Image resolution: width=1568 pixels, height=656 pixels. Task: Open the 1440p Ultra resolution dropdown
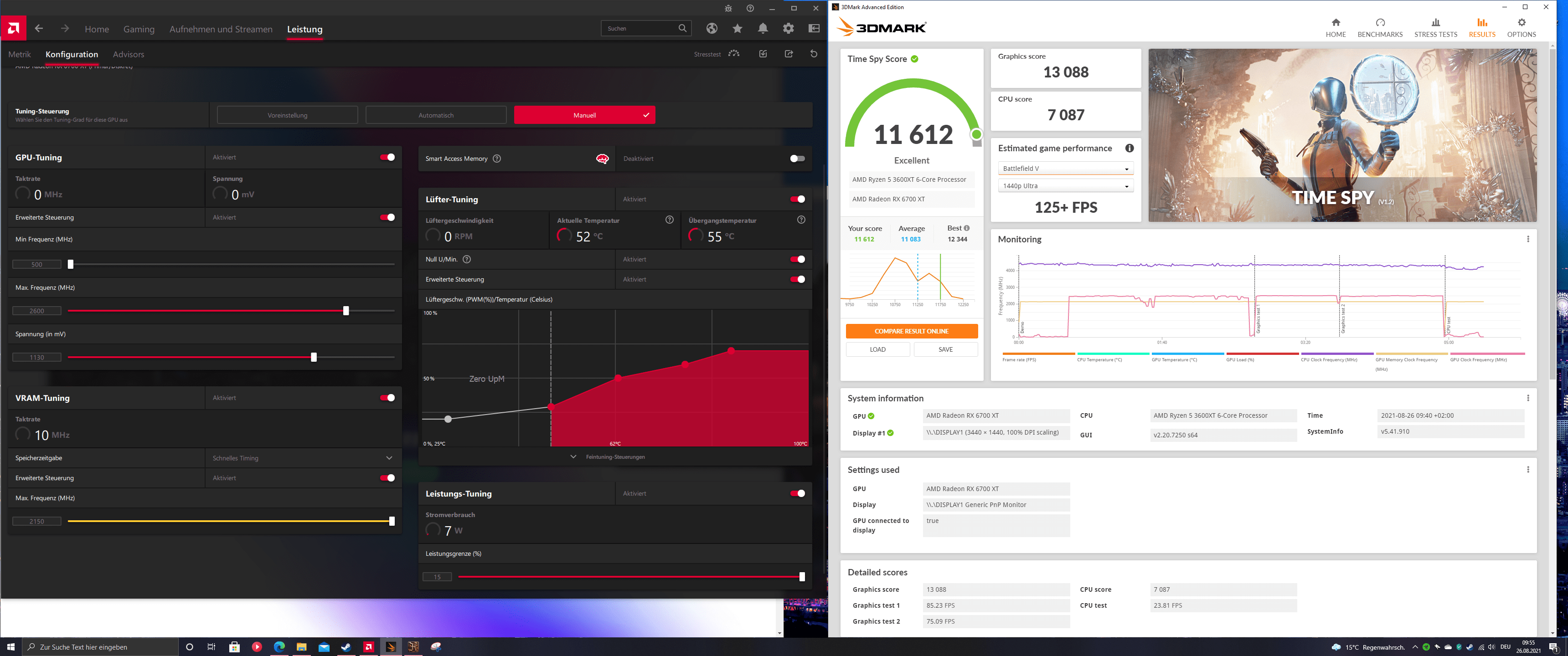coord(1065,185)
